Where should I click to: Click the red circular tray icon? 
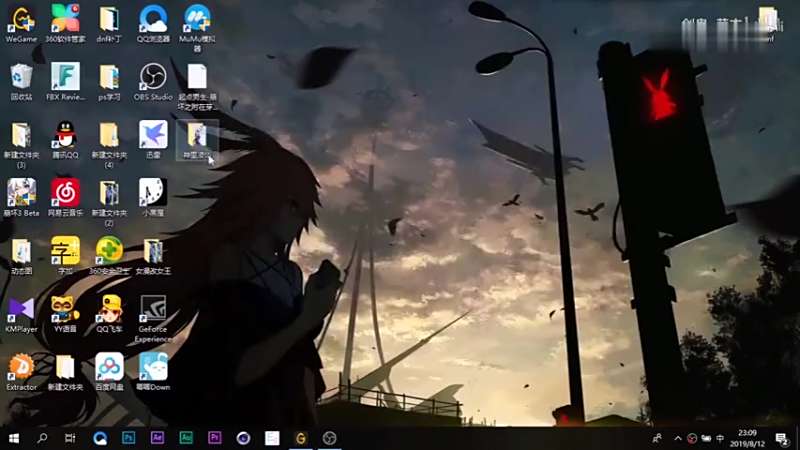(692, 438)
